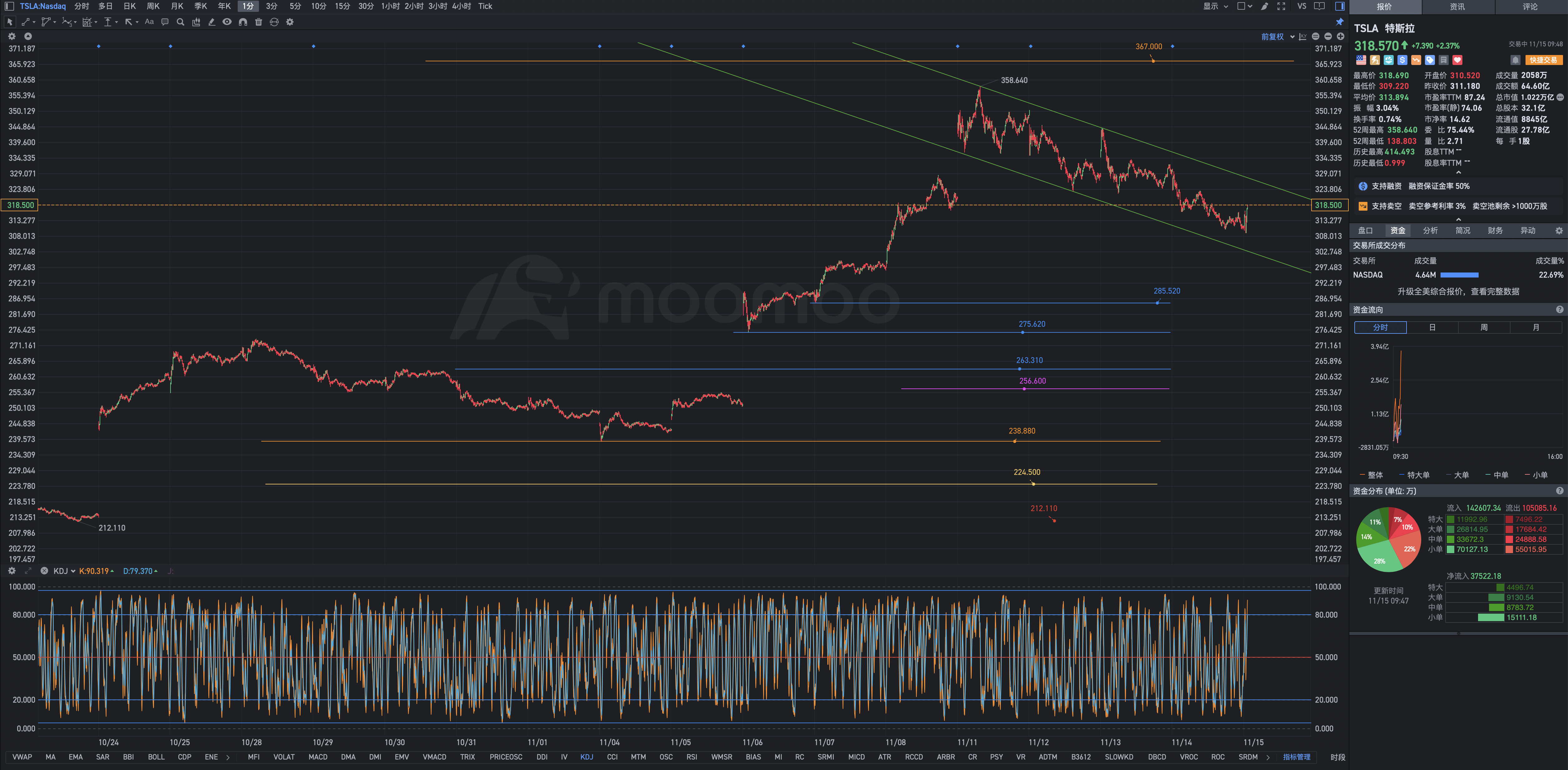Open the polygon shape drawing tool
The height and width of the screenshot is (770, 1568).
click(46, 22)
